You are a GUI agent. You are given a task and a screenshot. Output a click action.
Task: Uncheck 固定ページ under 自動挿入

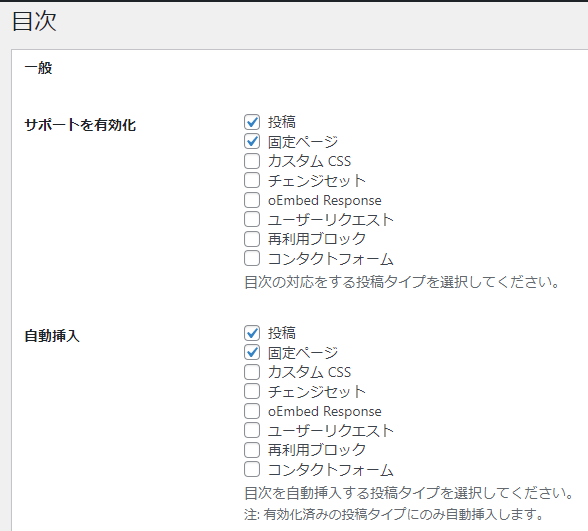(x=252, y=352)
